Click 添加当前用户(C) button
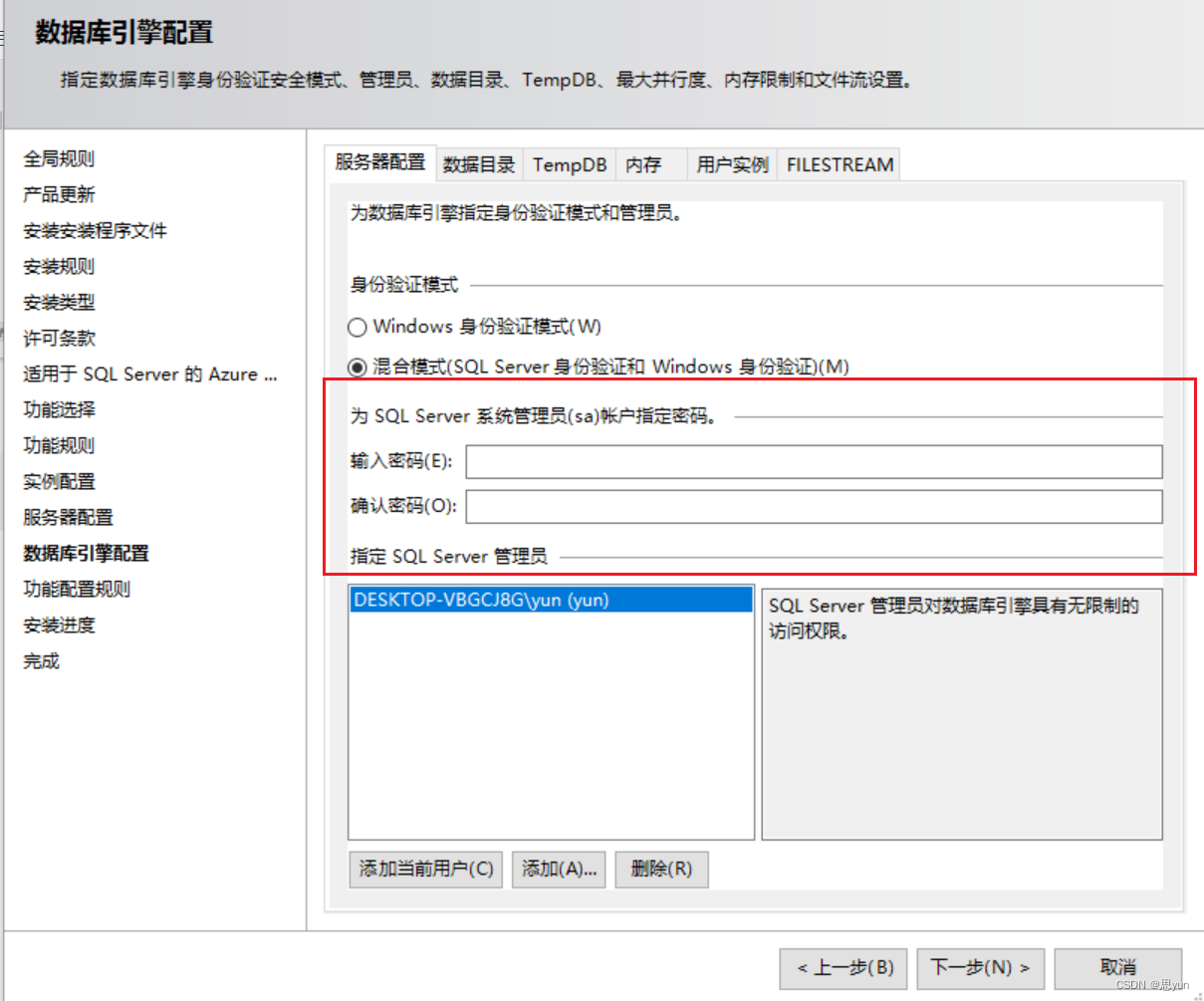The image size is (1204, 1001). [426, 869]
